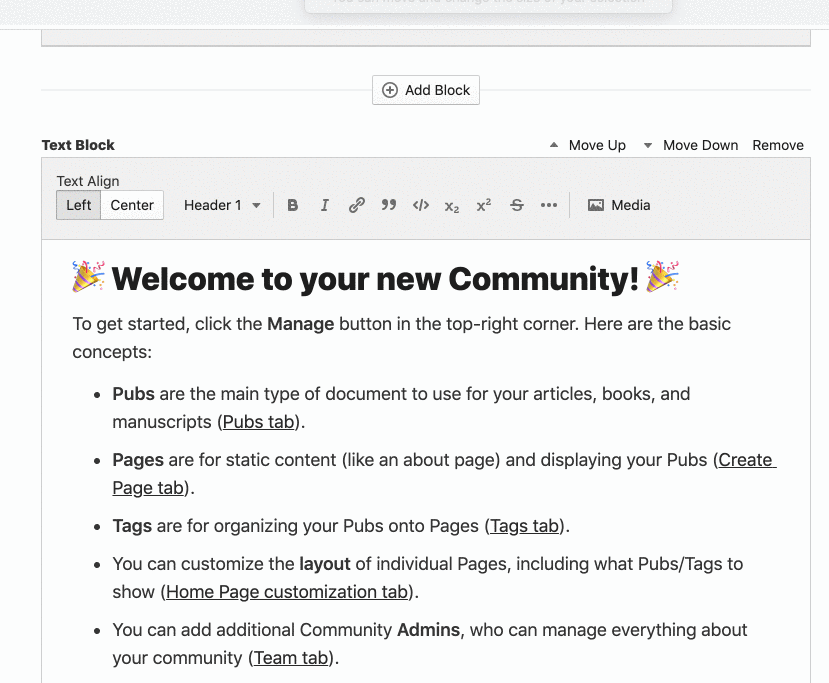Click the Welcome heading text to edit
Viewport: 829px width, 683px height.
375,279
